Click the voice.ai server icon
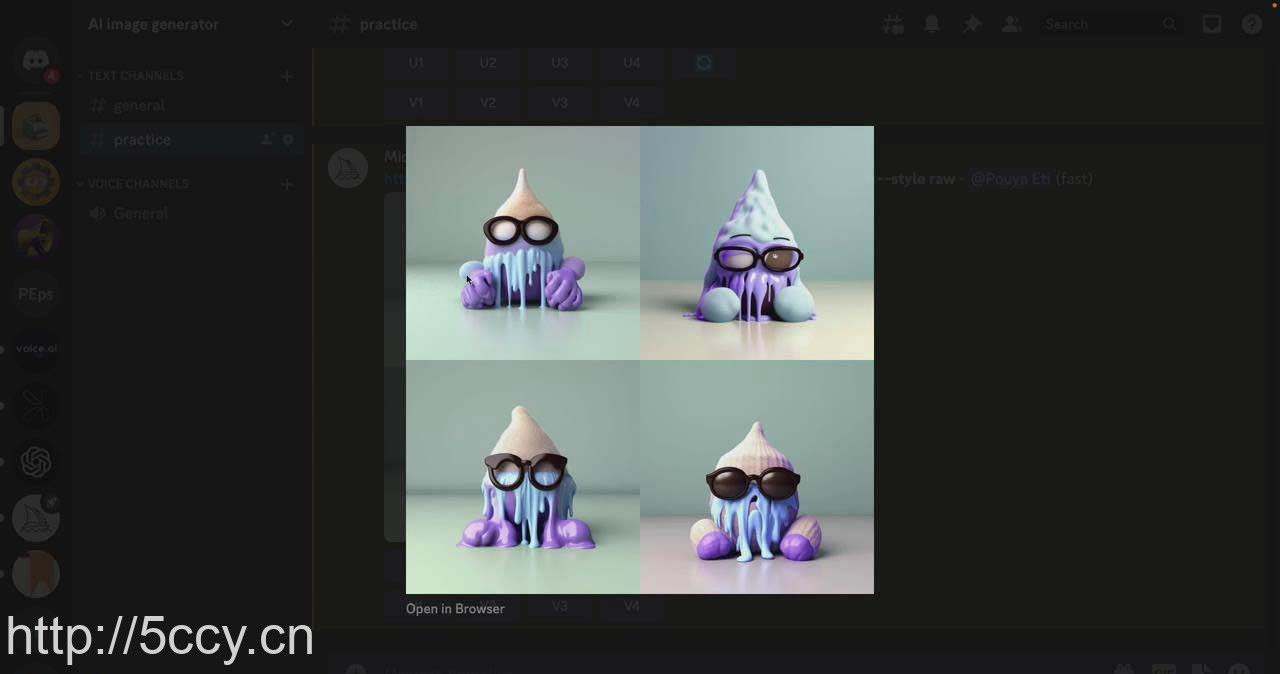The height and width of the screenshot is (674, 1280). coord(36,348)
